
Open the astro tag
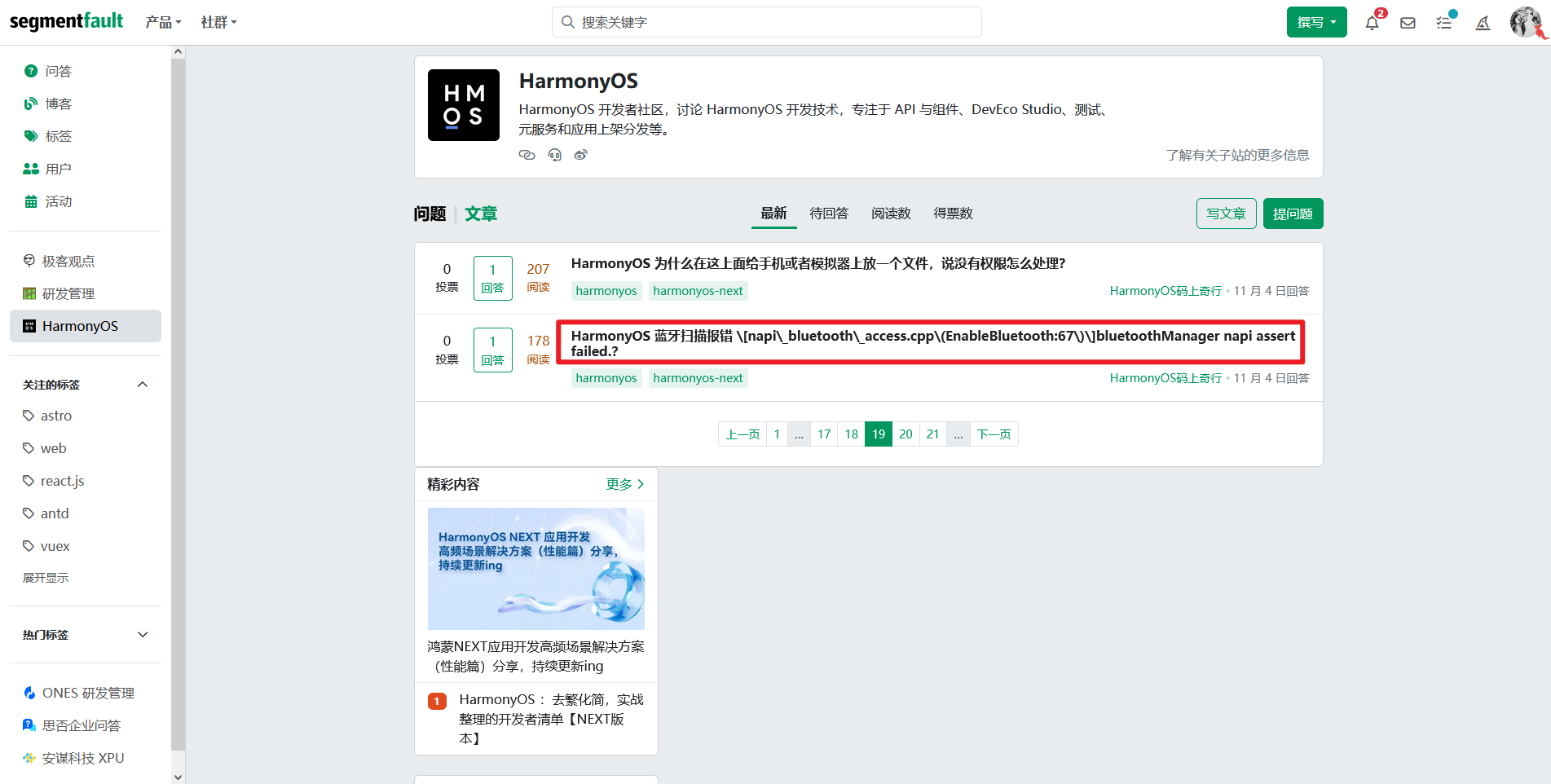click(56, 416)
